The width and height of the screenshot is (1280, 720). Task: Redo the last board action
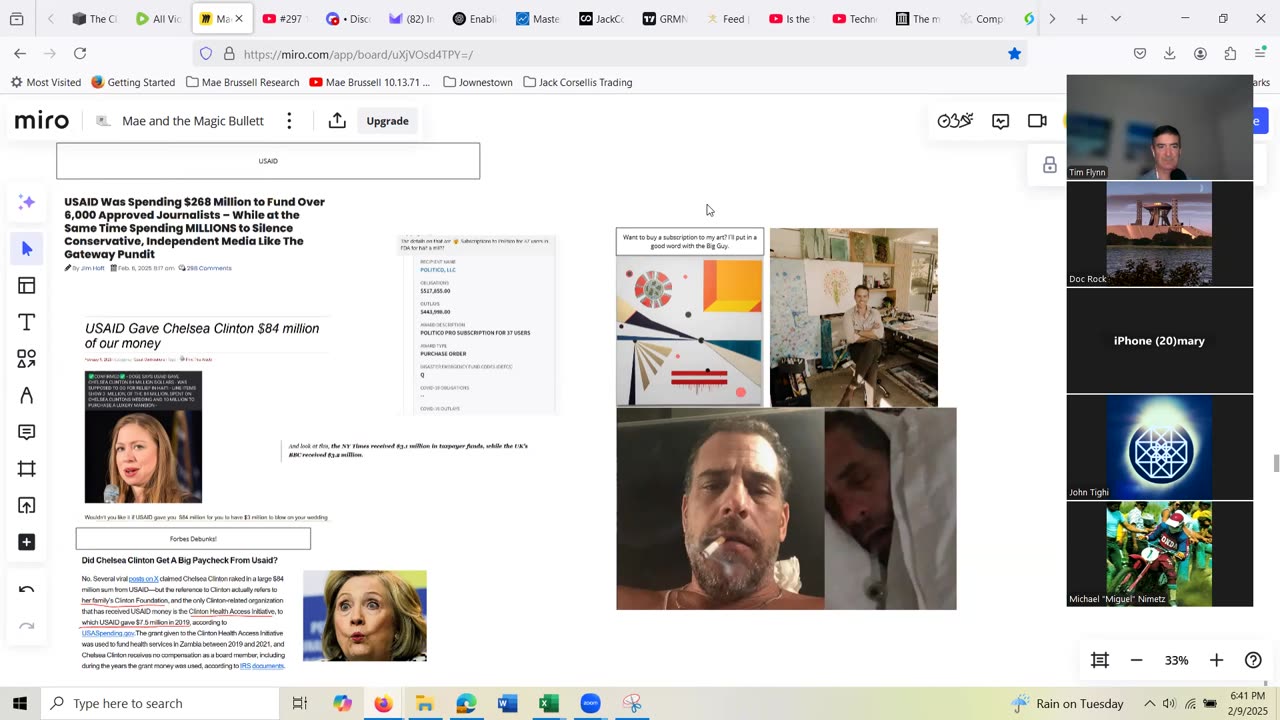pyautogui.click(x=27, y=626)
